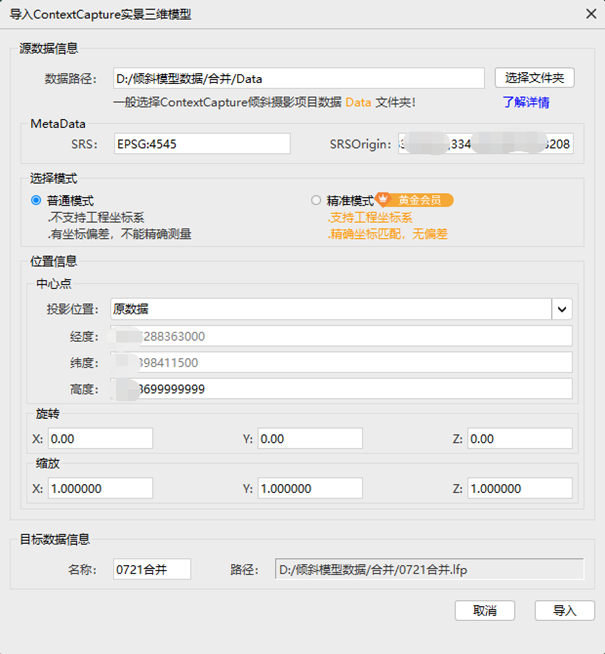The height and width of the screenshot is (654, 605).
Task: Click the 选择文件夹 button
Action: (x=535, y=78)
